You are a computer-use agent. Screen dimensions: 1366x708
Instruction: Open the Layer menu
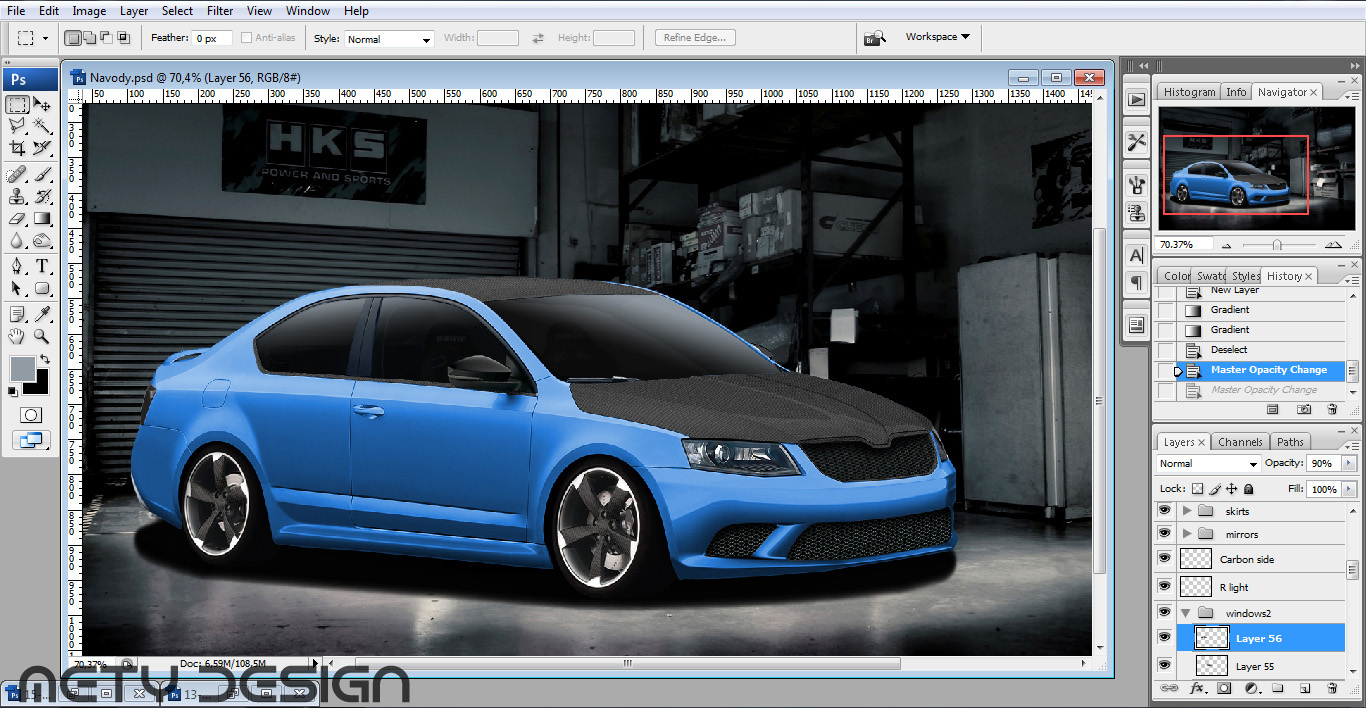(x=134, y=11)
